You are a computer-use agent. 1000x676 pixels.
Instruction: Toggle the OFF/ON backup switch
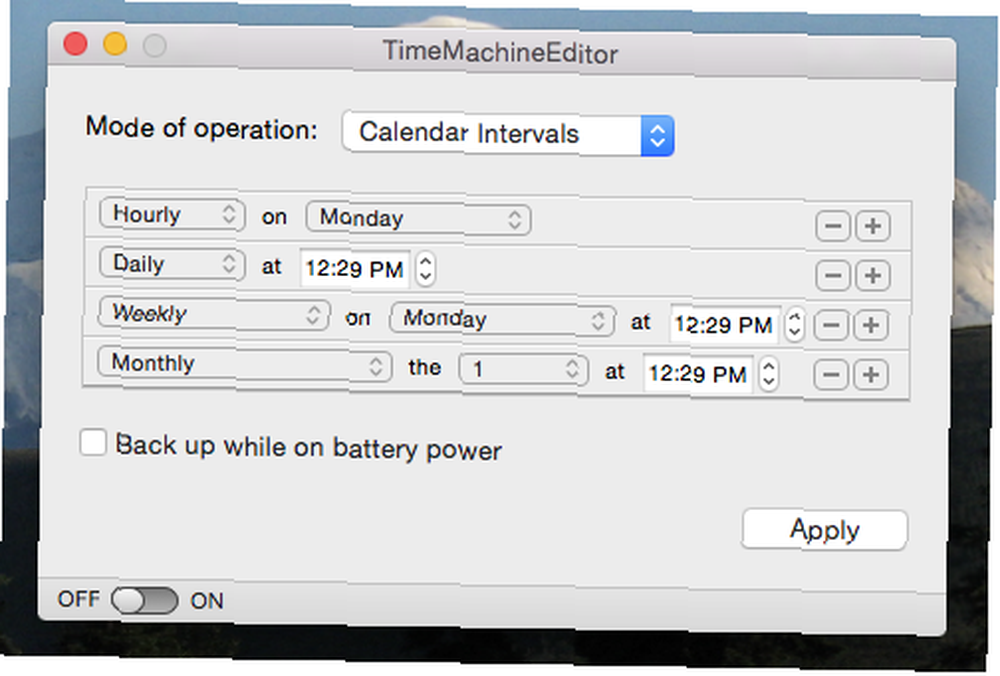tap(144, 601)
